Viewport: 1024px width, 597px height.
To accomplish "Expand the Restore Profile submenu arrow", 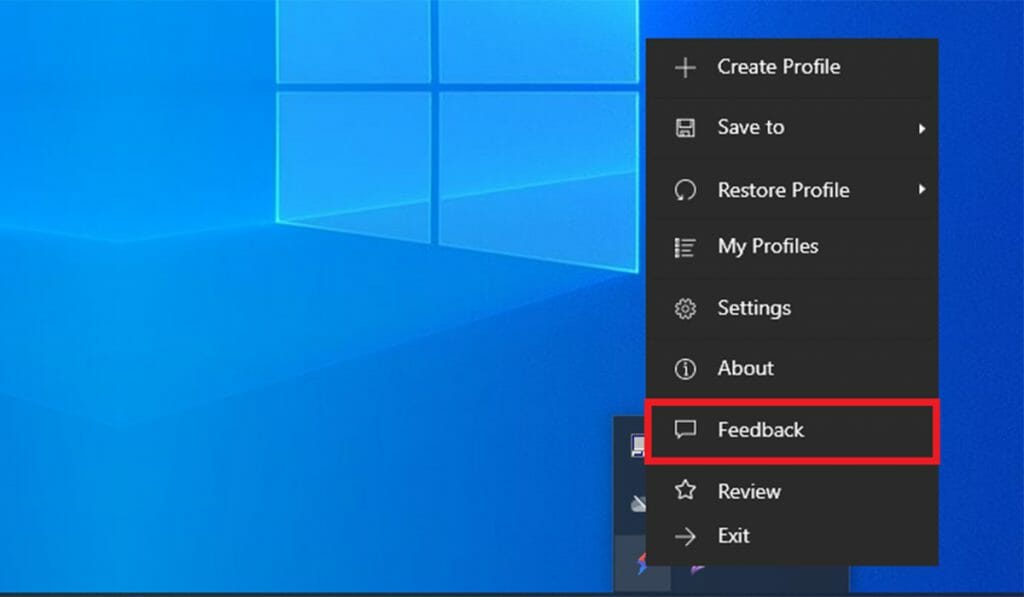I will pyautogui.click(x=921, y=189).
